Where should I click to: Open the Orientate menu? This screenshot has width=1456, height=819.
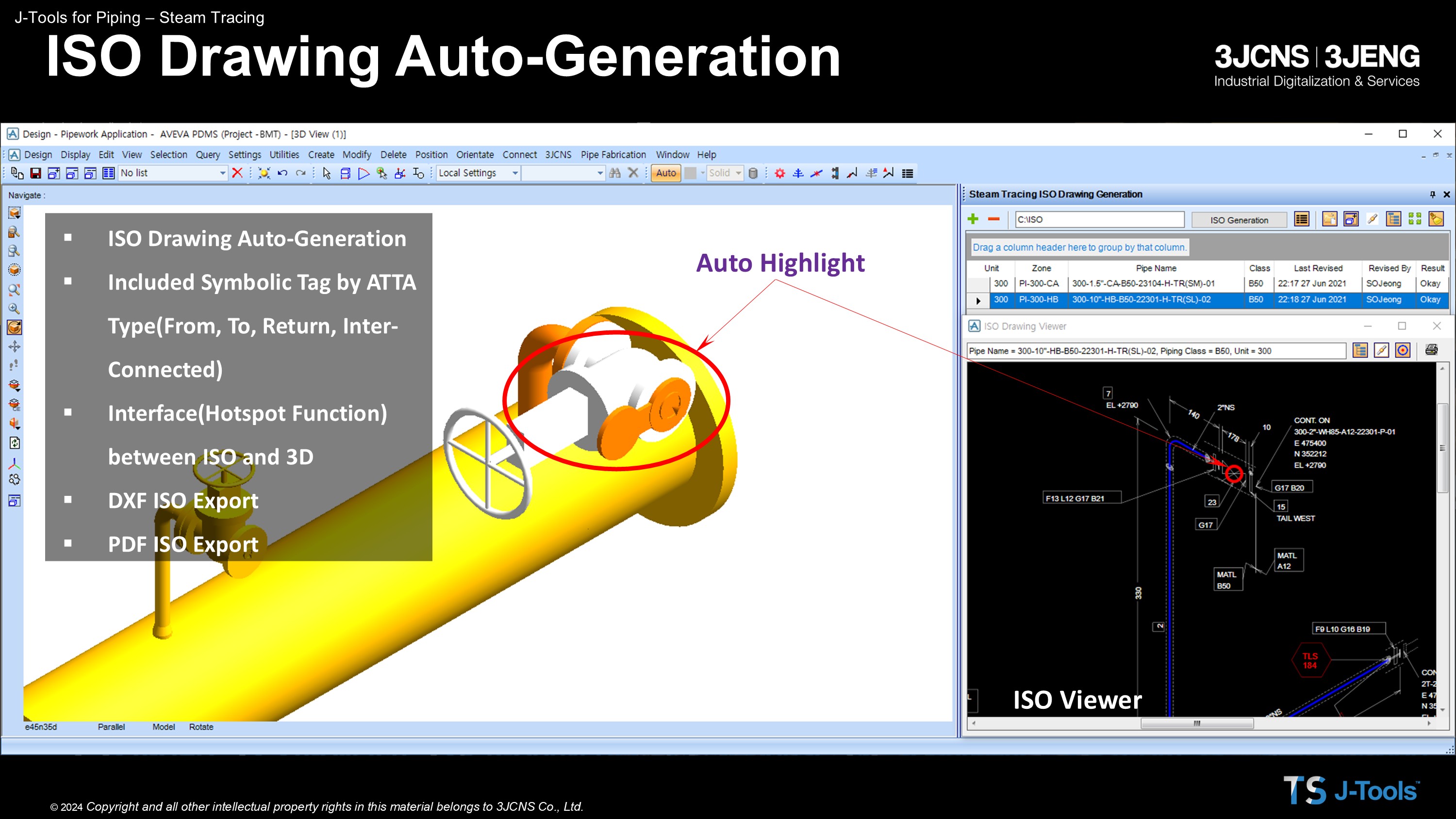point(475,154)
